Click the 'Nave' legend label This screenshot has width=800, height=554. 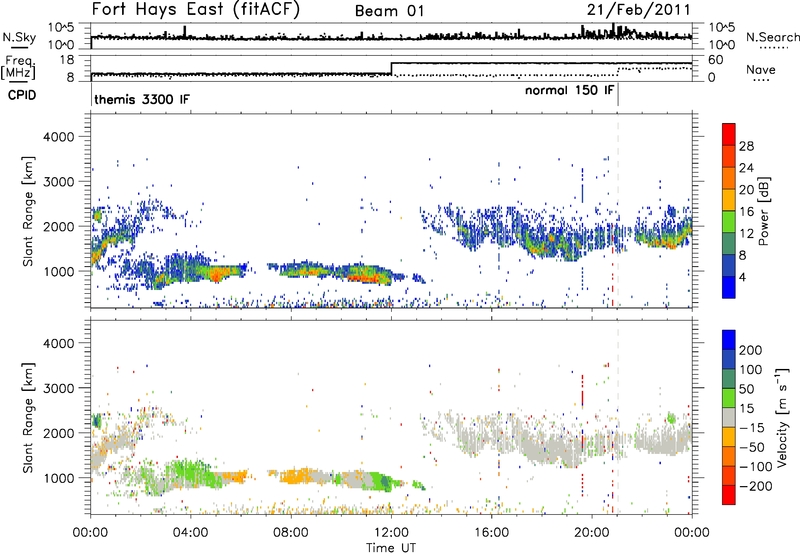(761, 69)
